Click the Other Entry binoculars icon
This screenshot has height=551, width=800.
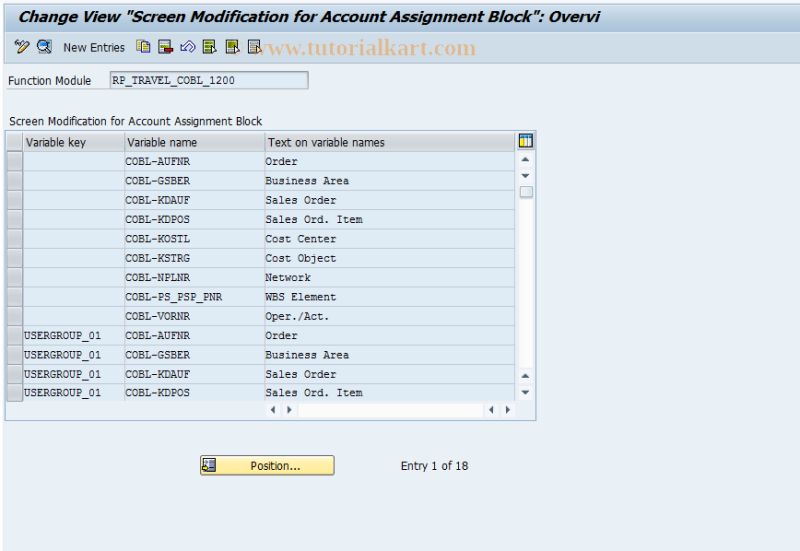pos(44,47)
